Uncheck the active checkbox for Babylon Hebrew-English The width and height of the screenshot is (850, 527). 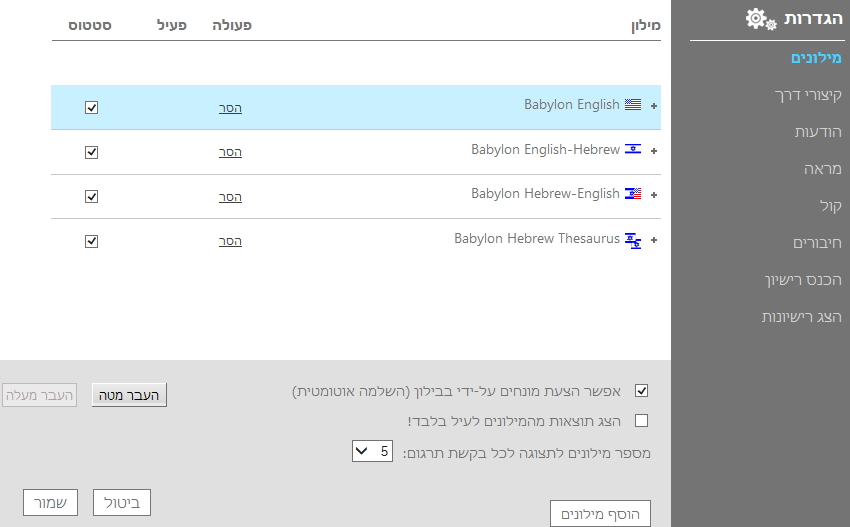point(92,196)
